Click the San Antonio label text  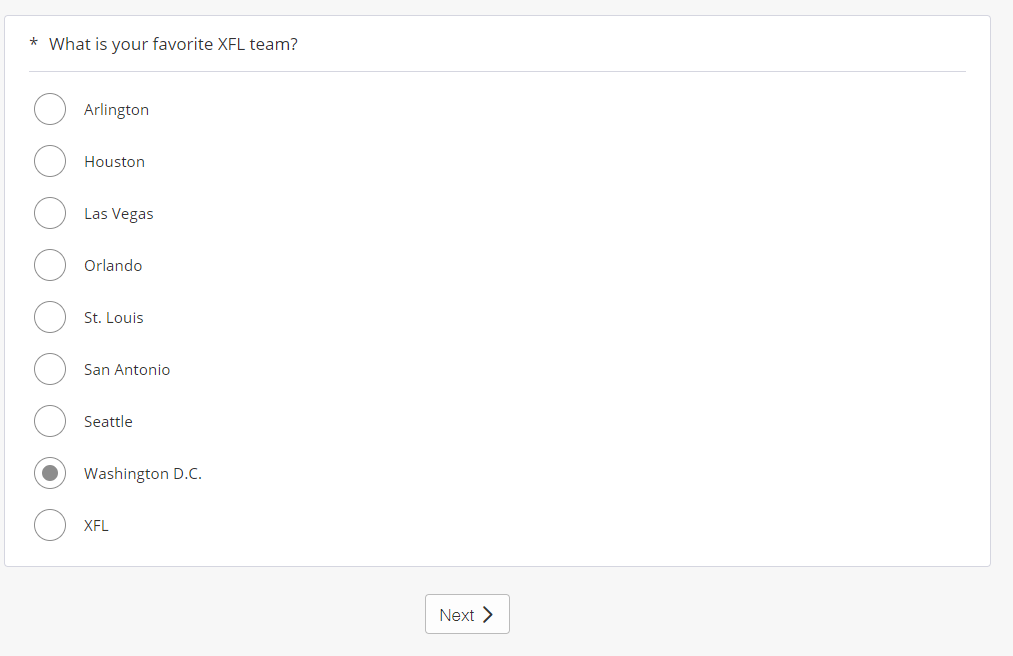[127, 370]
